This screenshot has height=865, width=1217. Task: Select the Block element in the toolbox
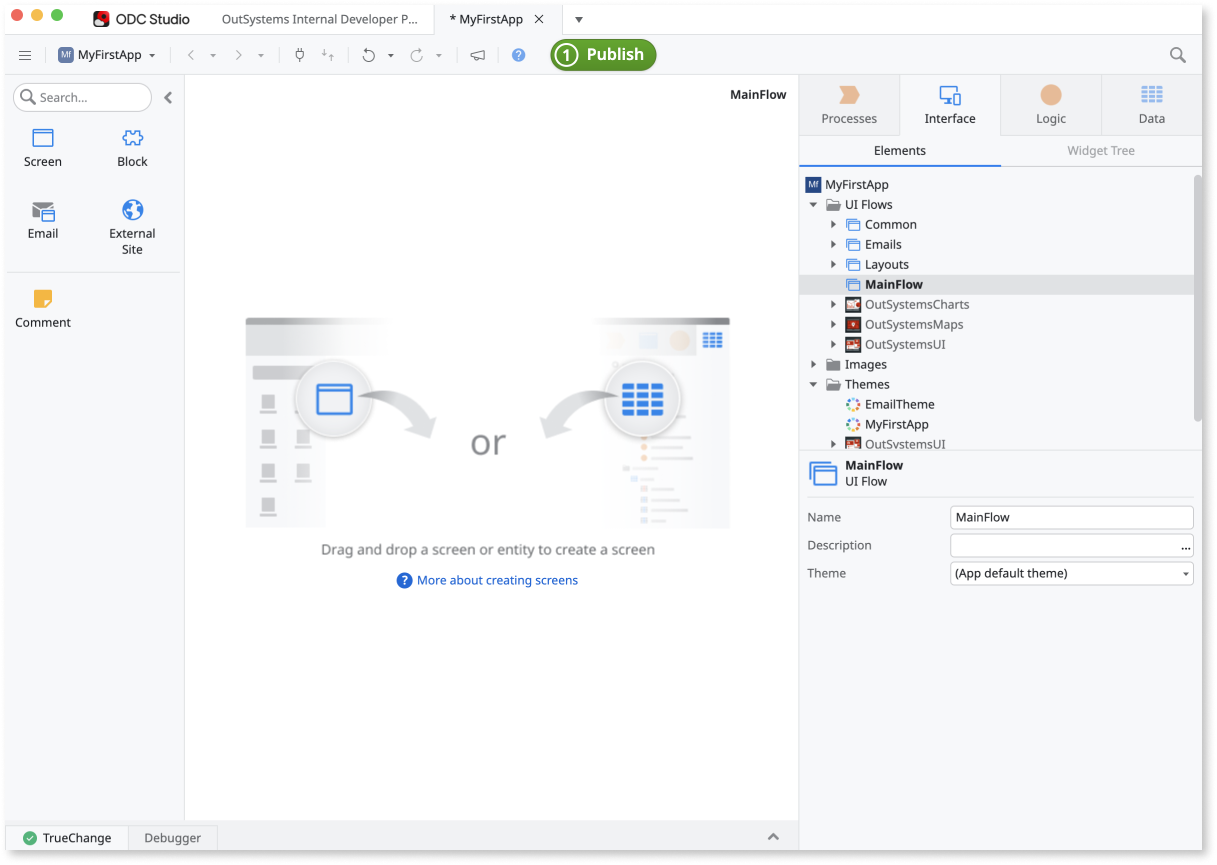point(131,148)
